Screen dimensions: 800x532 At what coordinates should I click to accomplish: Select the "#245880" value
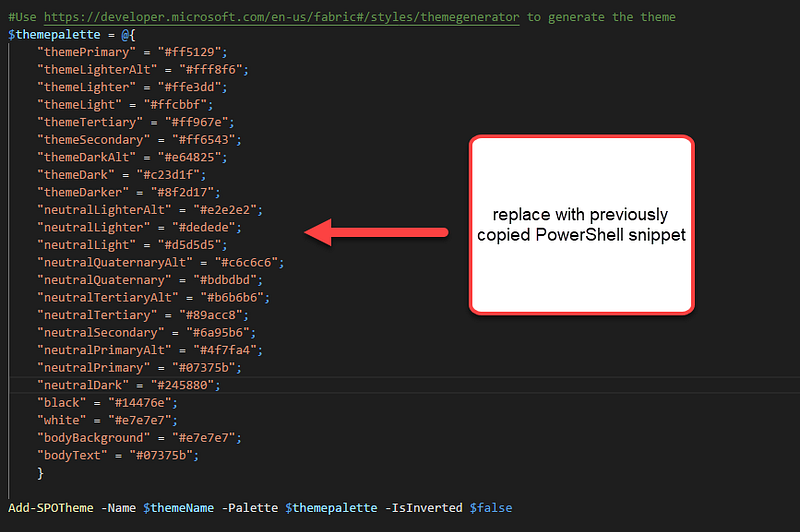[182, 385]
